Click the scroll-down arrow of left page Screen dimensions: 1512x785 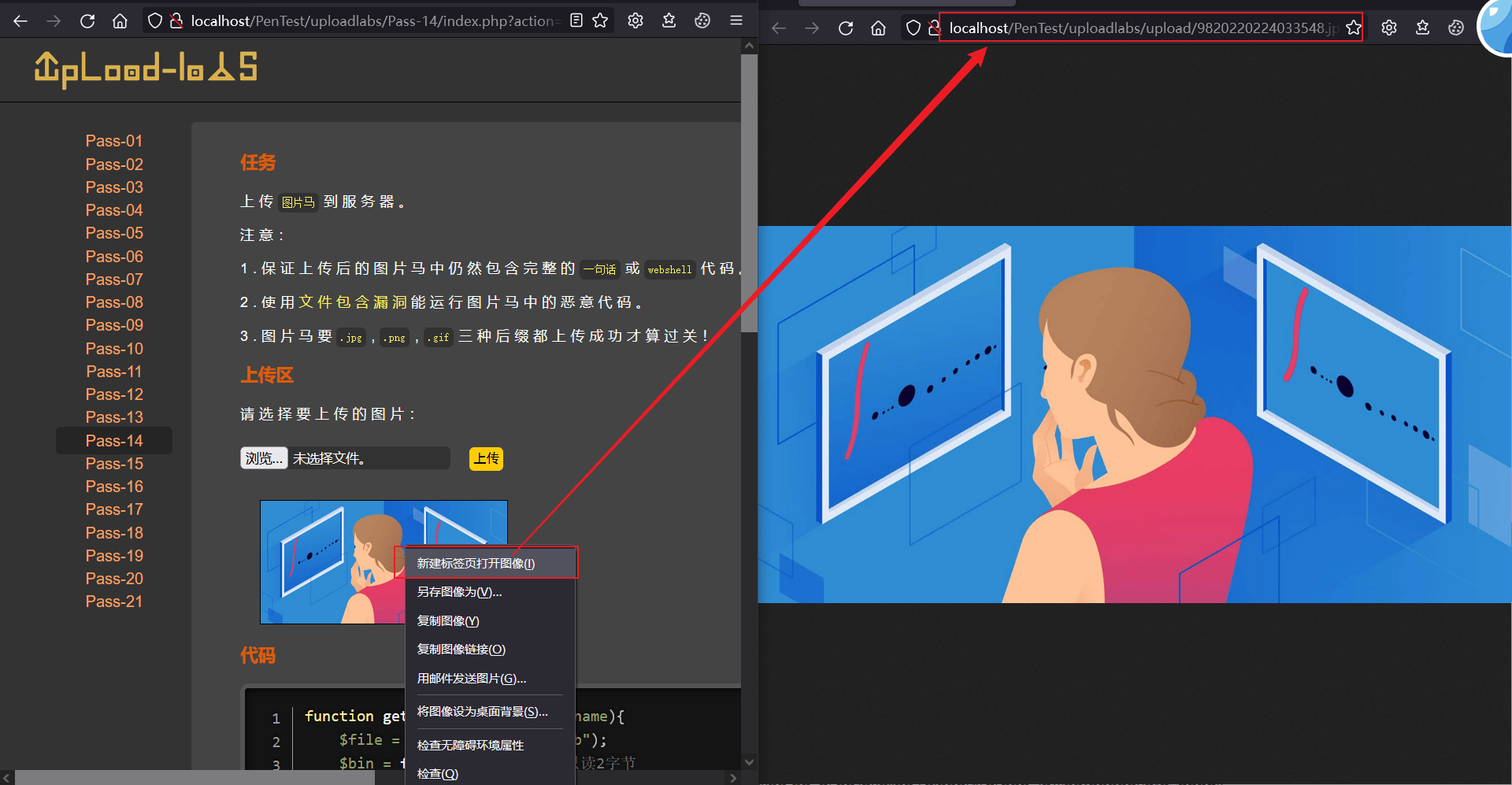coord(749,762)
